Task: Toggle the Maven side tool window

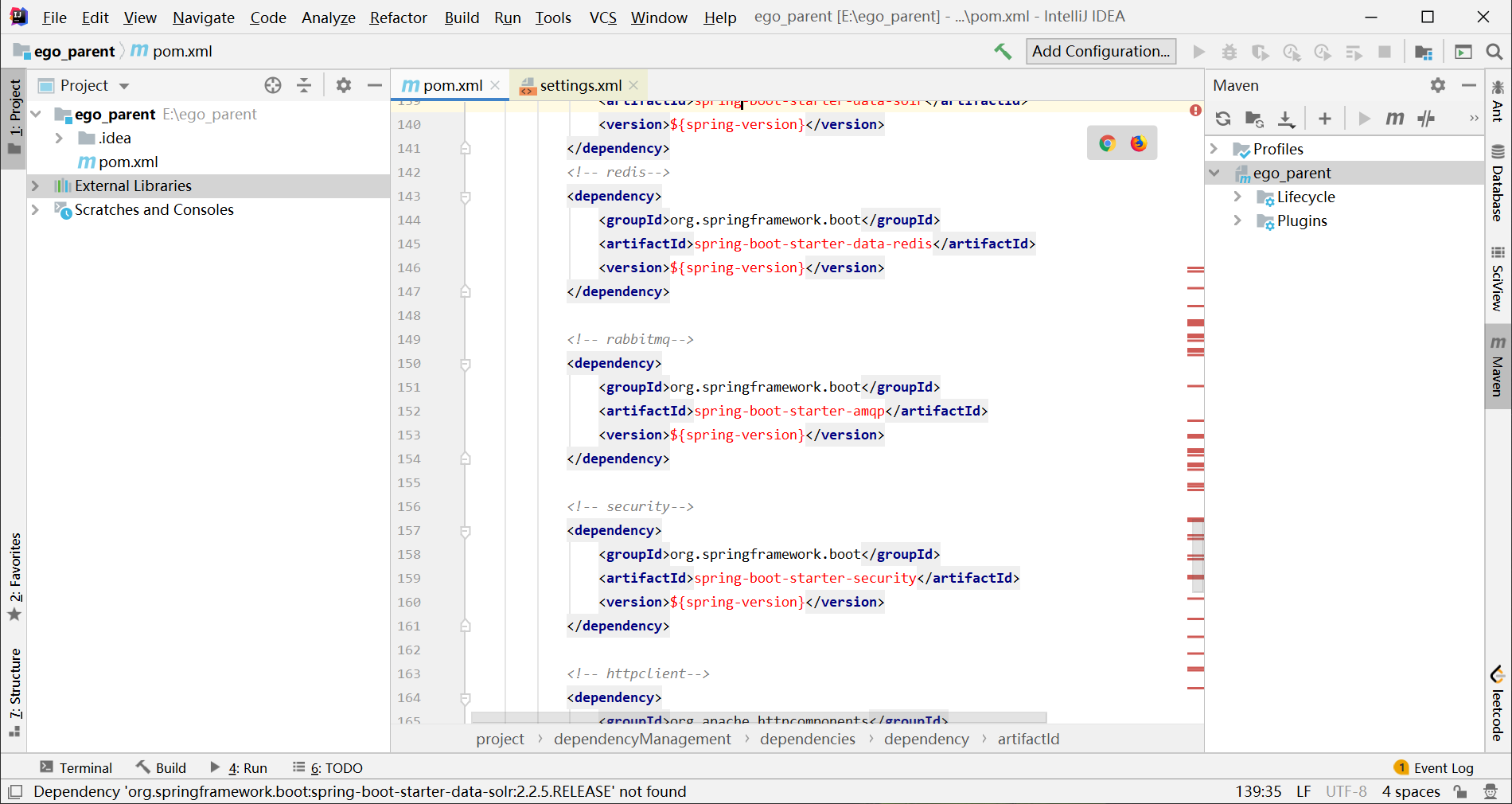Action: click(1498, 366)
